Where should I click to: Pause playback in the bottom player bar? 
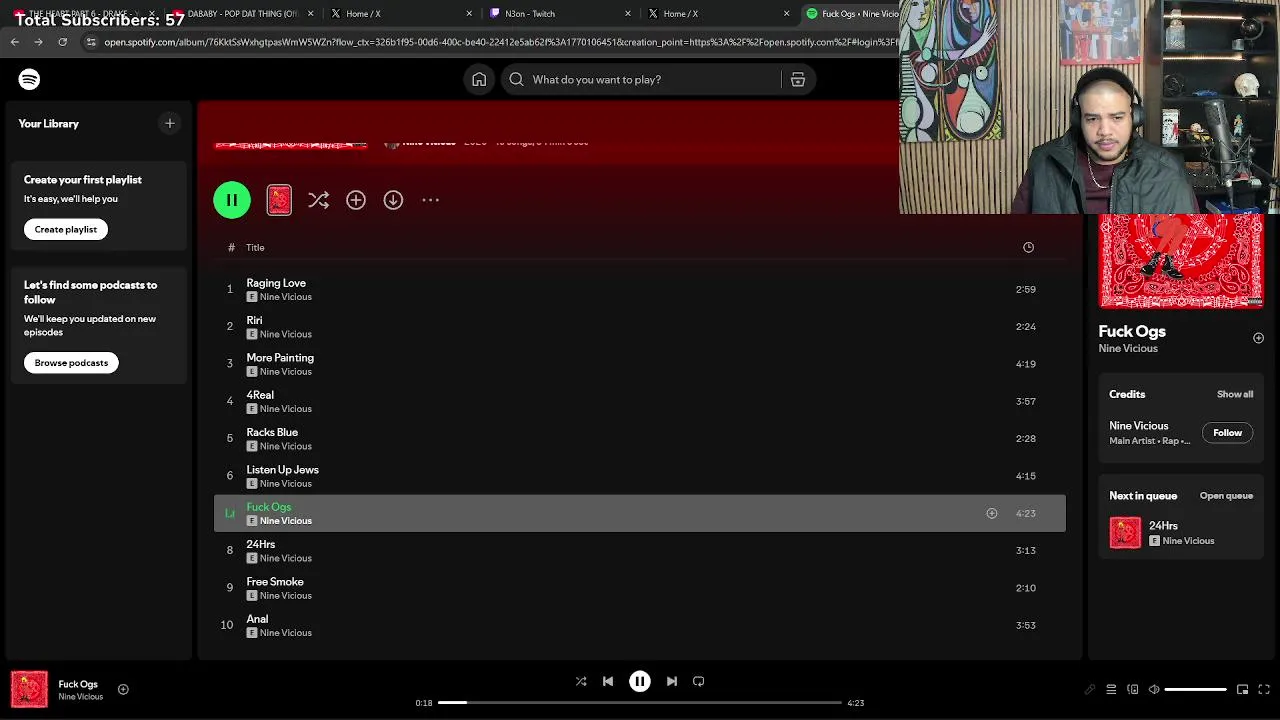coord(640,681)
